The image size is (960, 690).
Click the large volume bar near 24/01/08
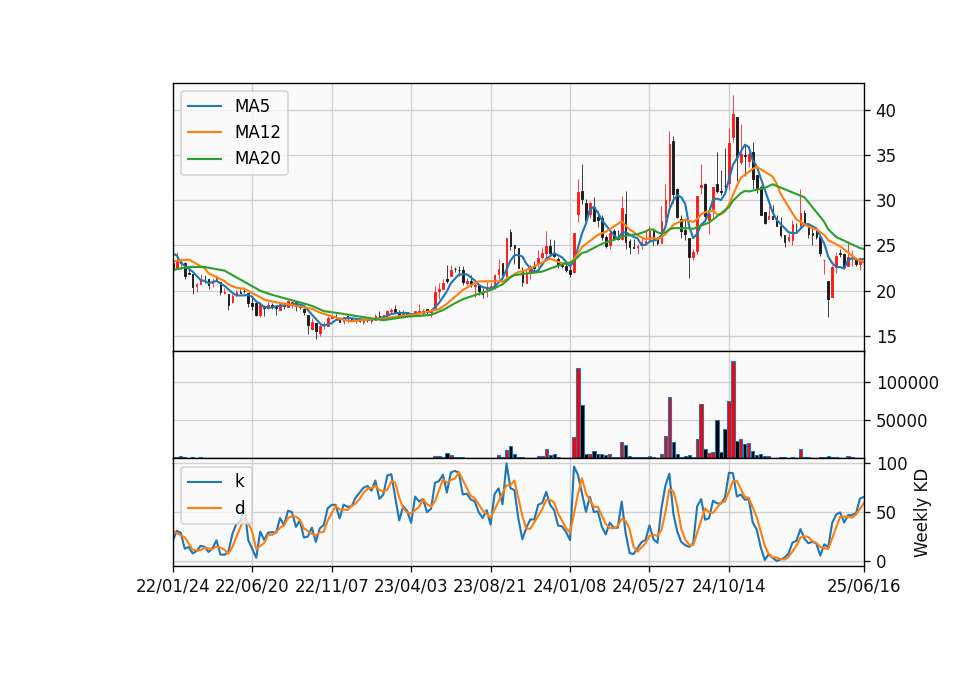tap(579, 413)
